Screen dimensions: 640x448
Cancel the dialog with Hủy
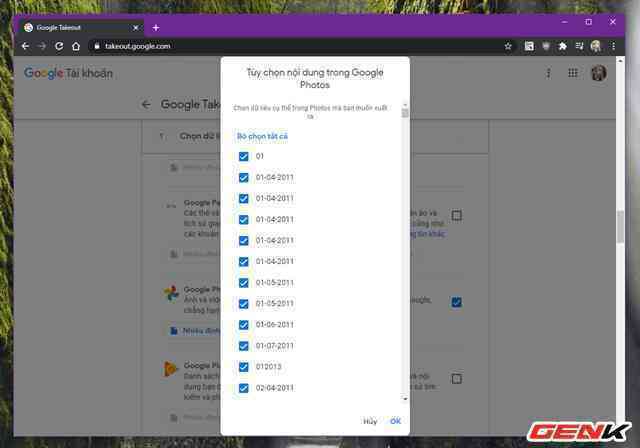point(370,421)
